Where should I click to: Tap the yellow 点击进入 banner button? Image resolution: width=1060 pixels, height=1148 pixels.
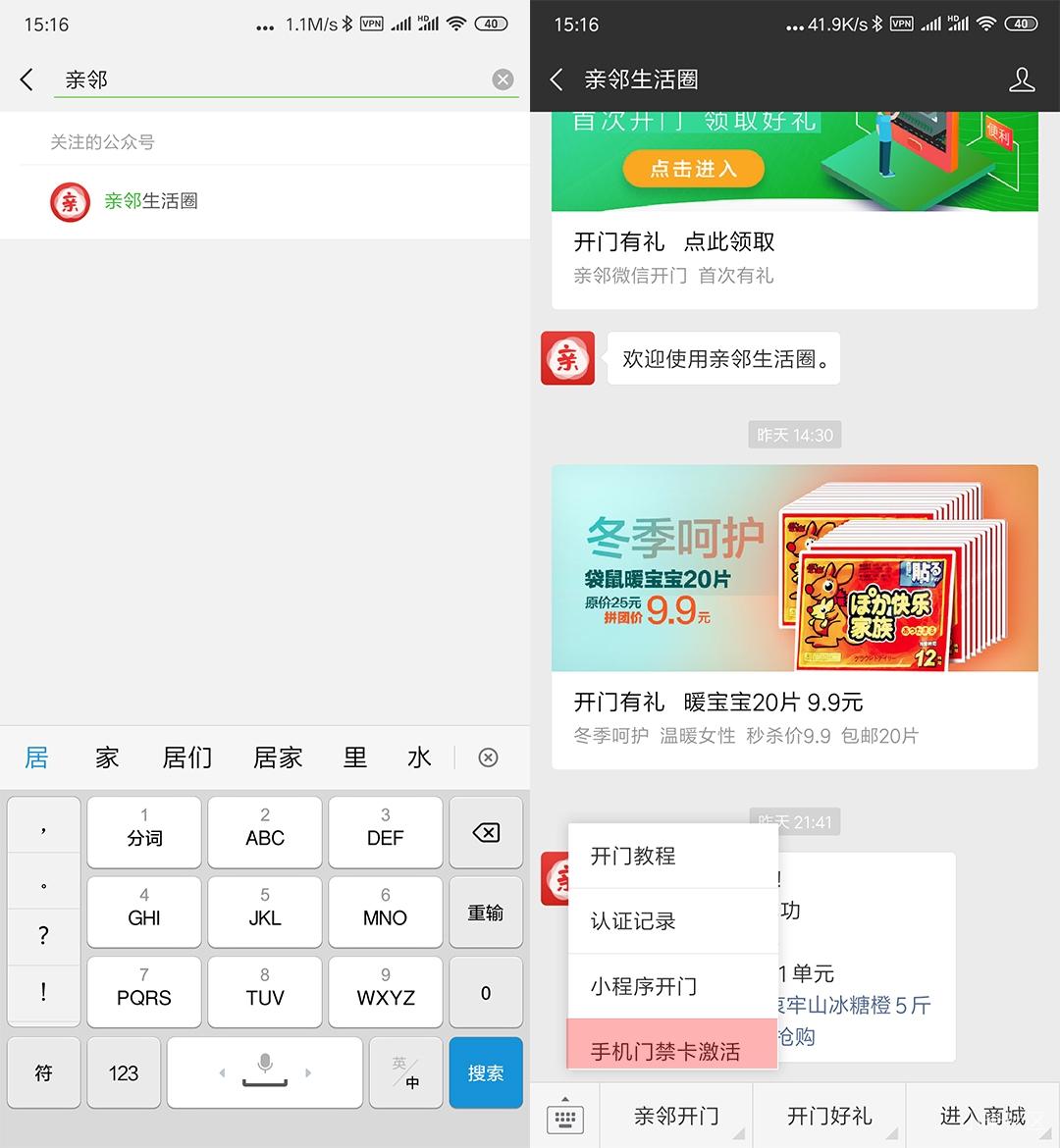coord(694,168)
